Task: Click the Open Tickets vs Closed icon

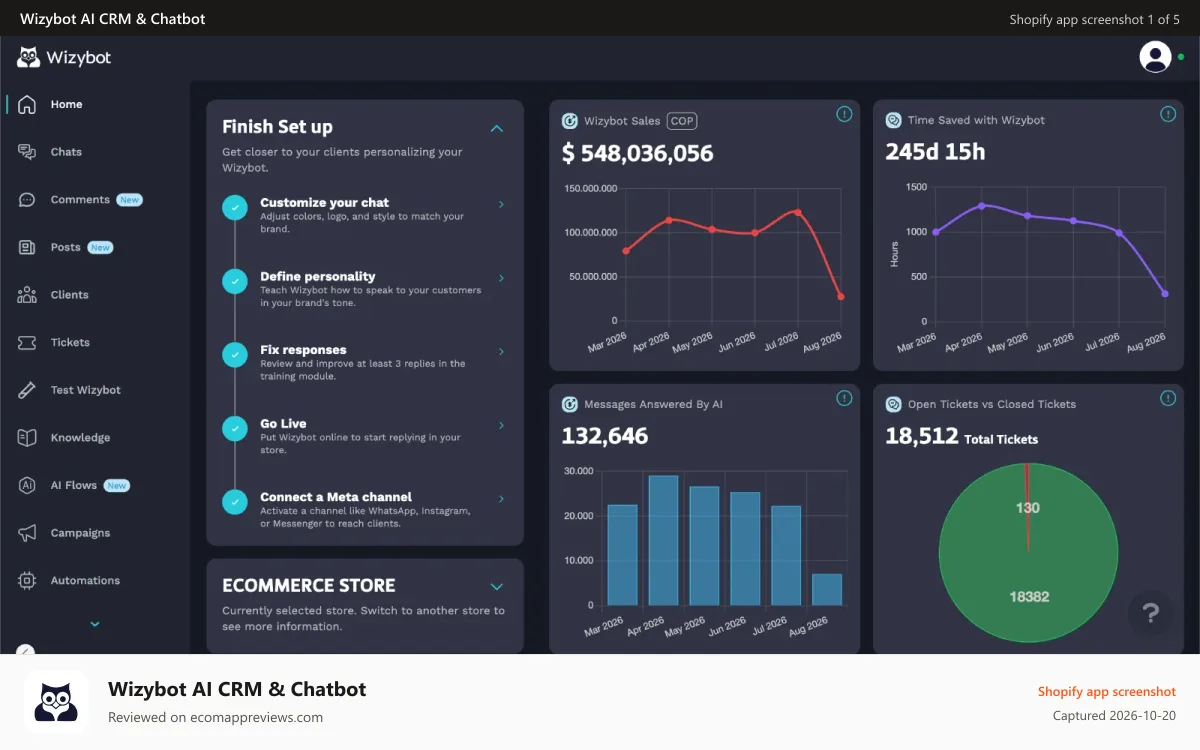Action: click(894, 405)
